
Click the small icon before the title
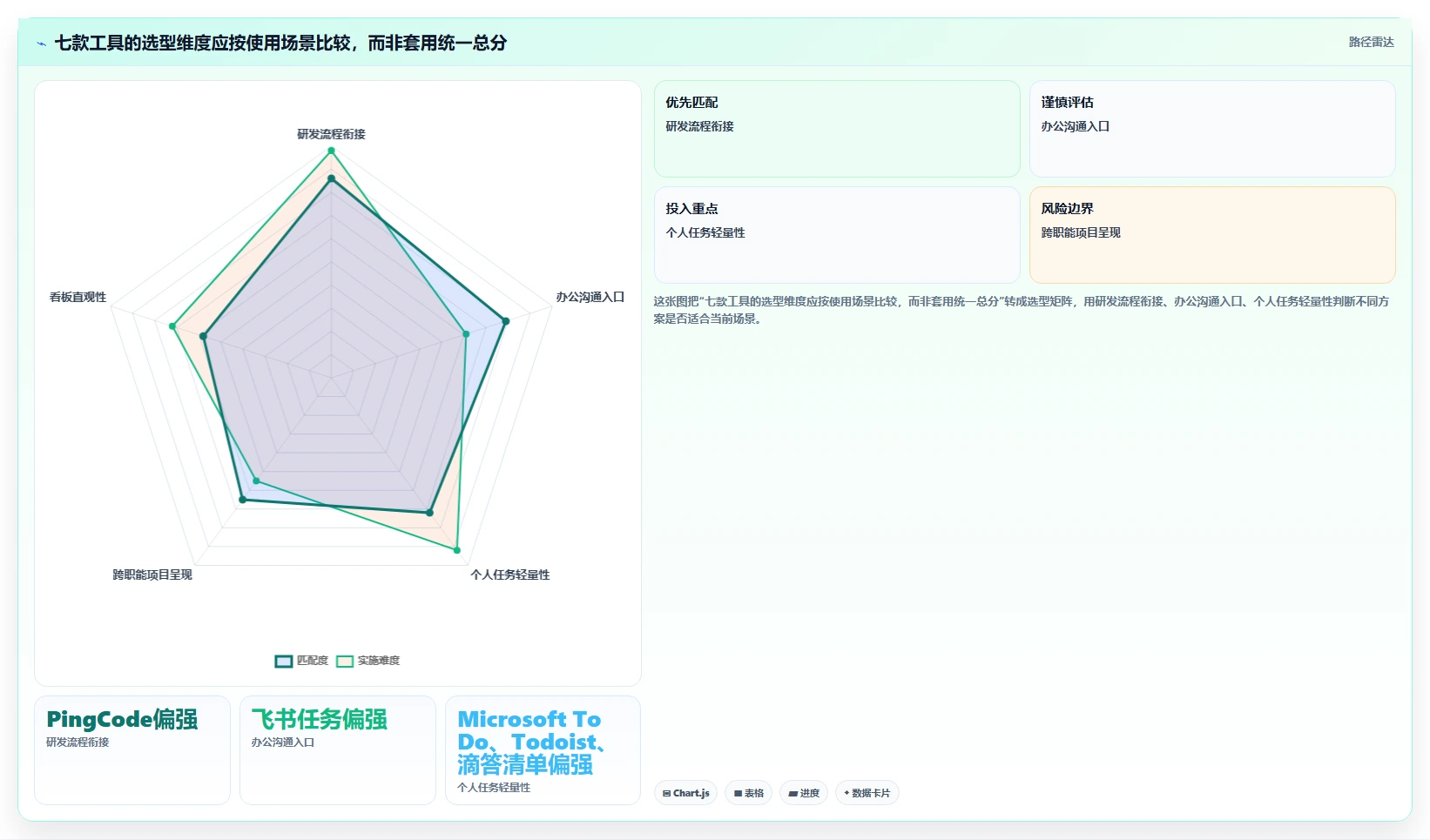point(41,44)
